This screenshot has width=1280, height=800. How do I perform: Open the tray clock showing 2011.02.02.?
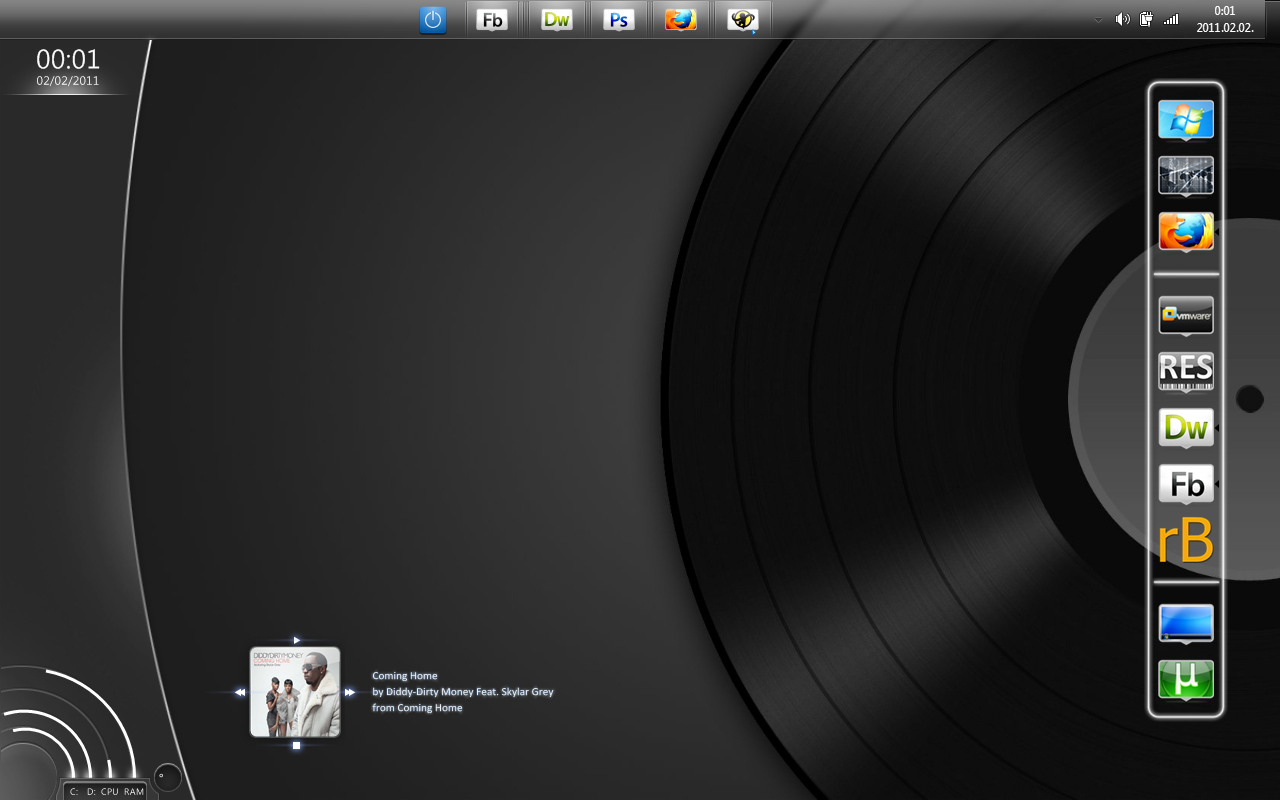[x=1225, y=19]
